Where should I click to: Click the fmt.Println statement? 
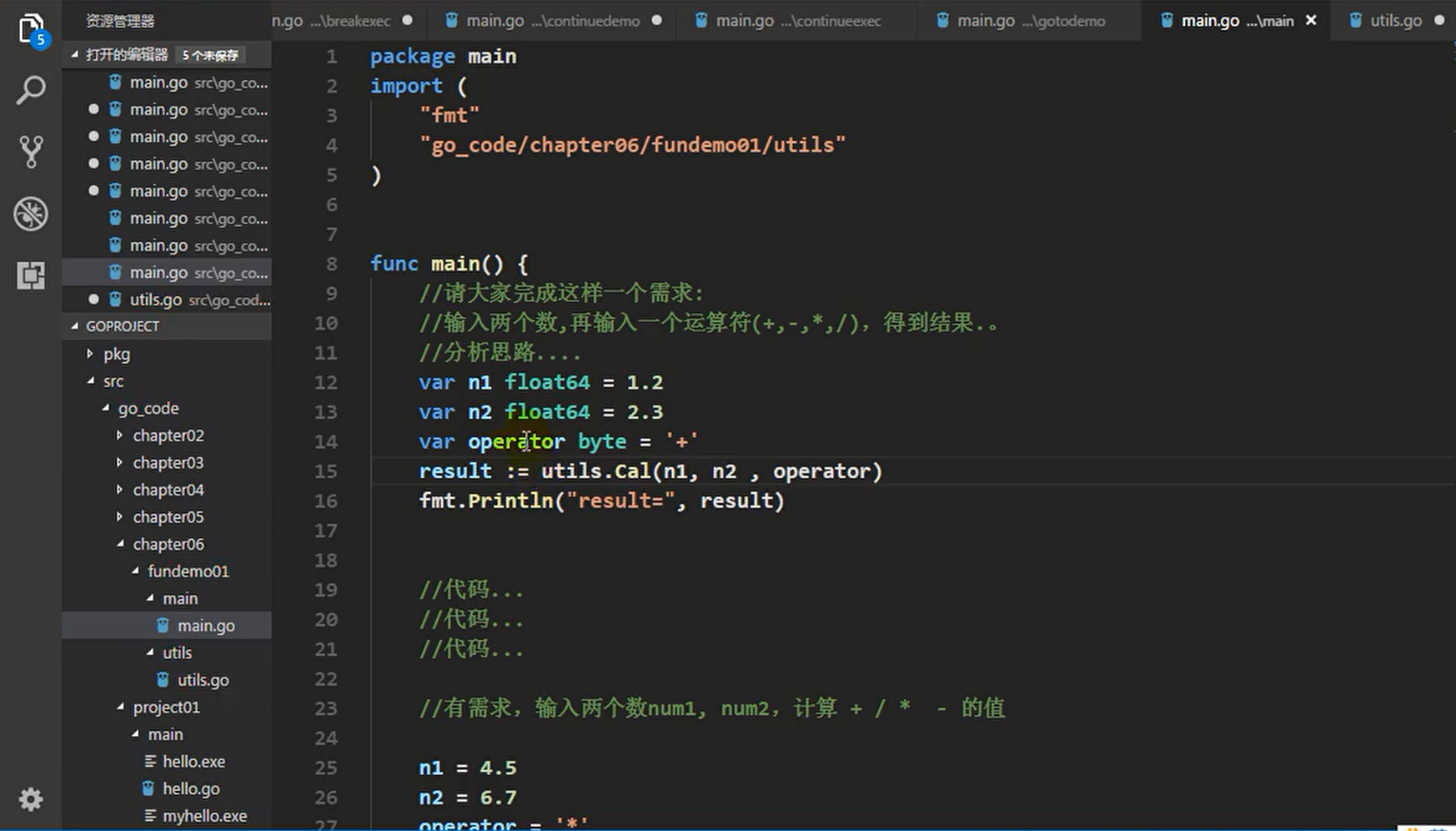point(601,501)
